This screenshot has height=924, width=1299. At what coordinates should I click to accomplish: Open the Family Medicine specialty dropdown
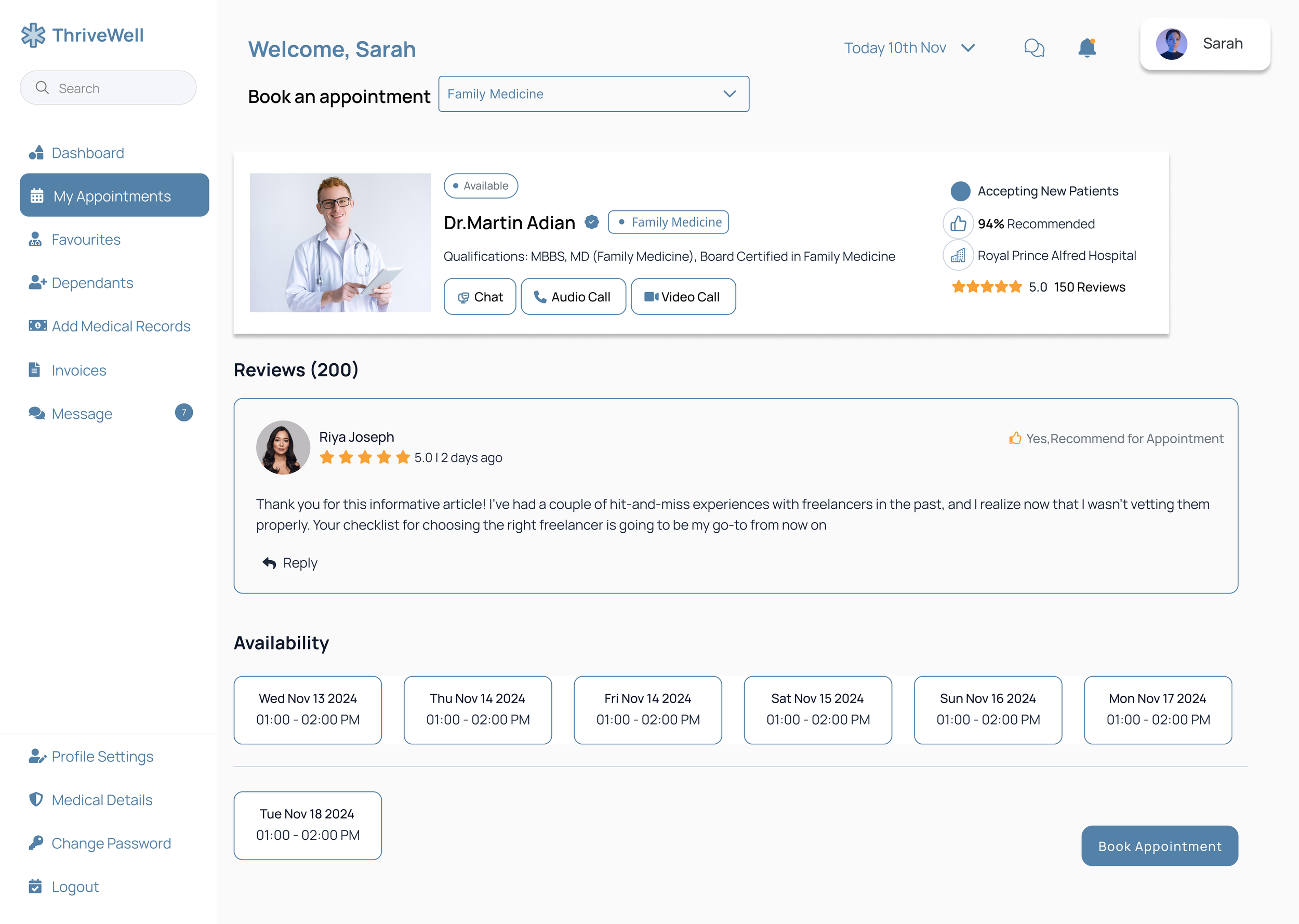593,94
